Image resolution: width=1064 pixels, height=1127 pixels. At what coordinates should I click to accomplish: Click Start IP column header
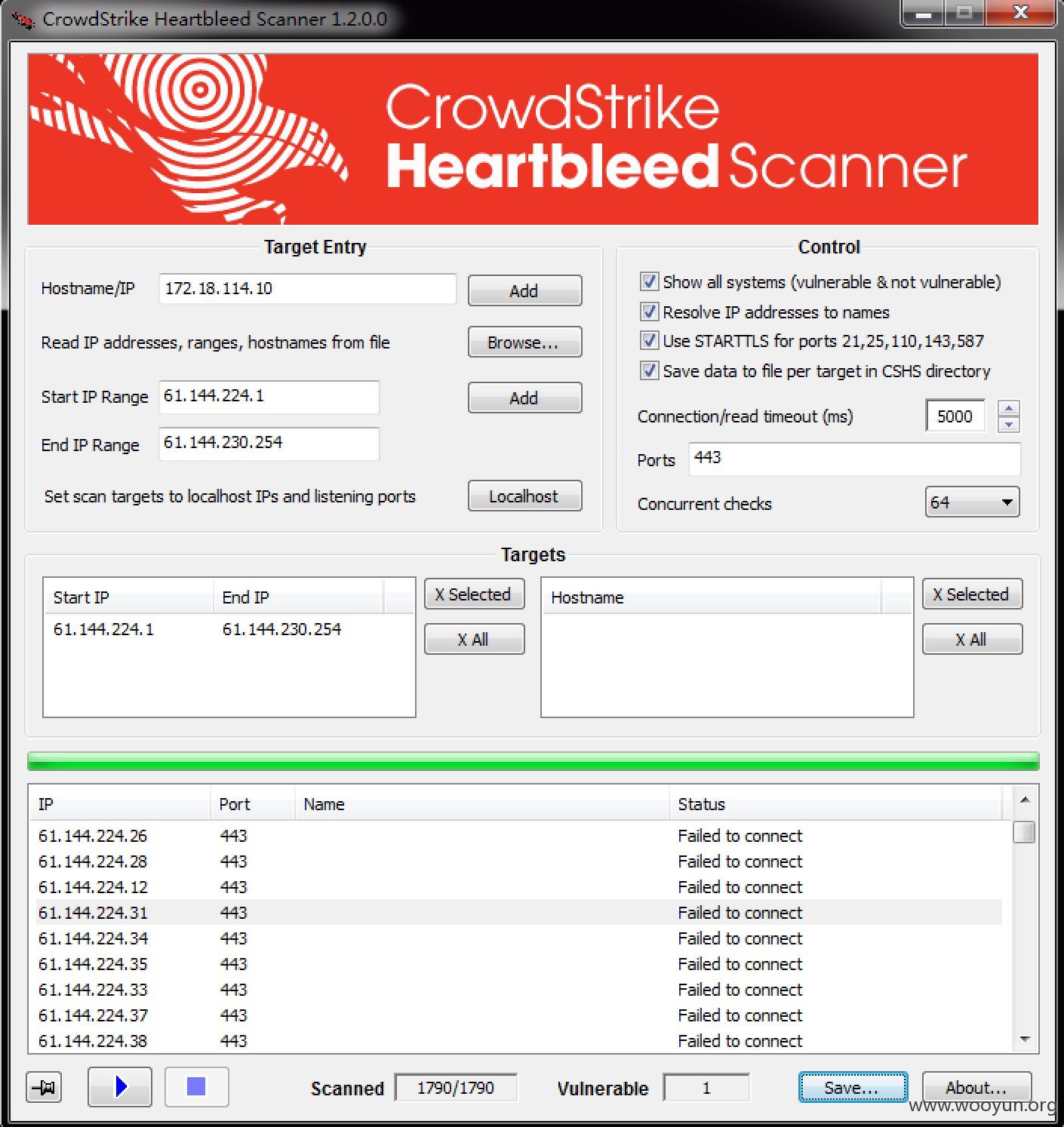[x=129, y=597]
